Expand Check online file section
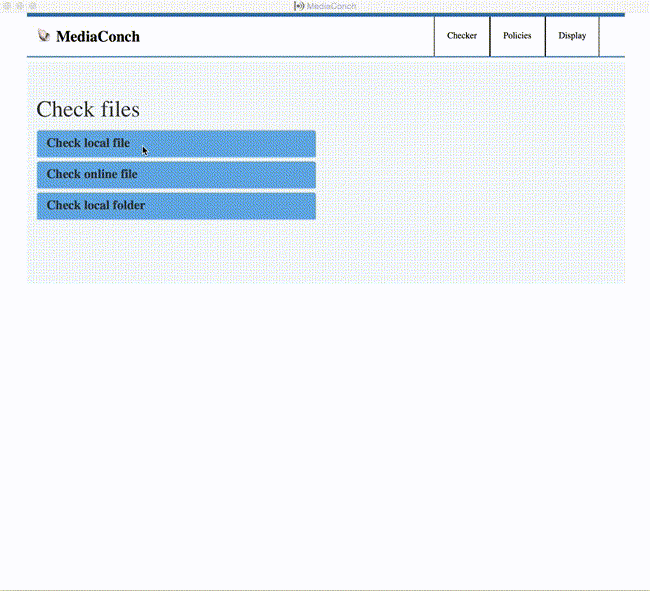This screenshot has height=591, width=650. coord(176,174)
